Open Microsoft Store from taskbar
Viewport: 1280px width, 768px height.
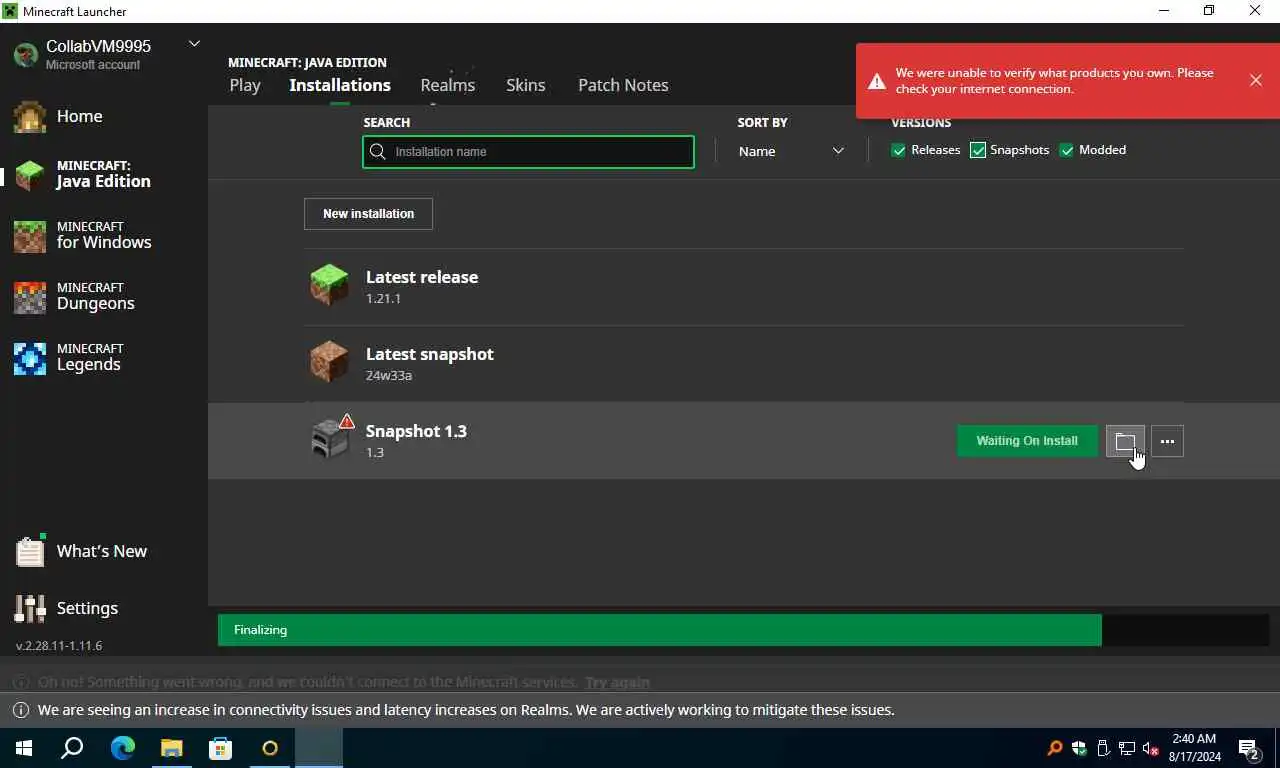[220, 748]
